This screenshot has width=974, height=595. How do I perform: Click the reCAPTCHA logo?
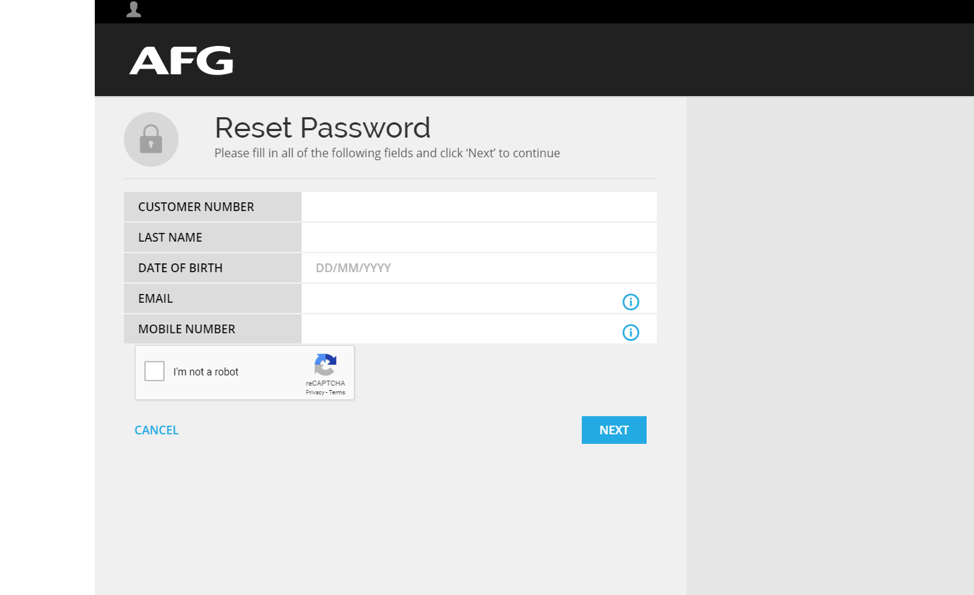(325, 365)
